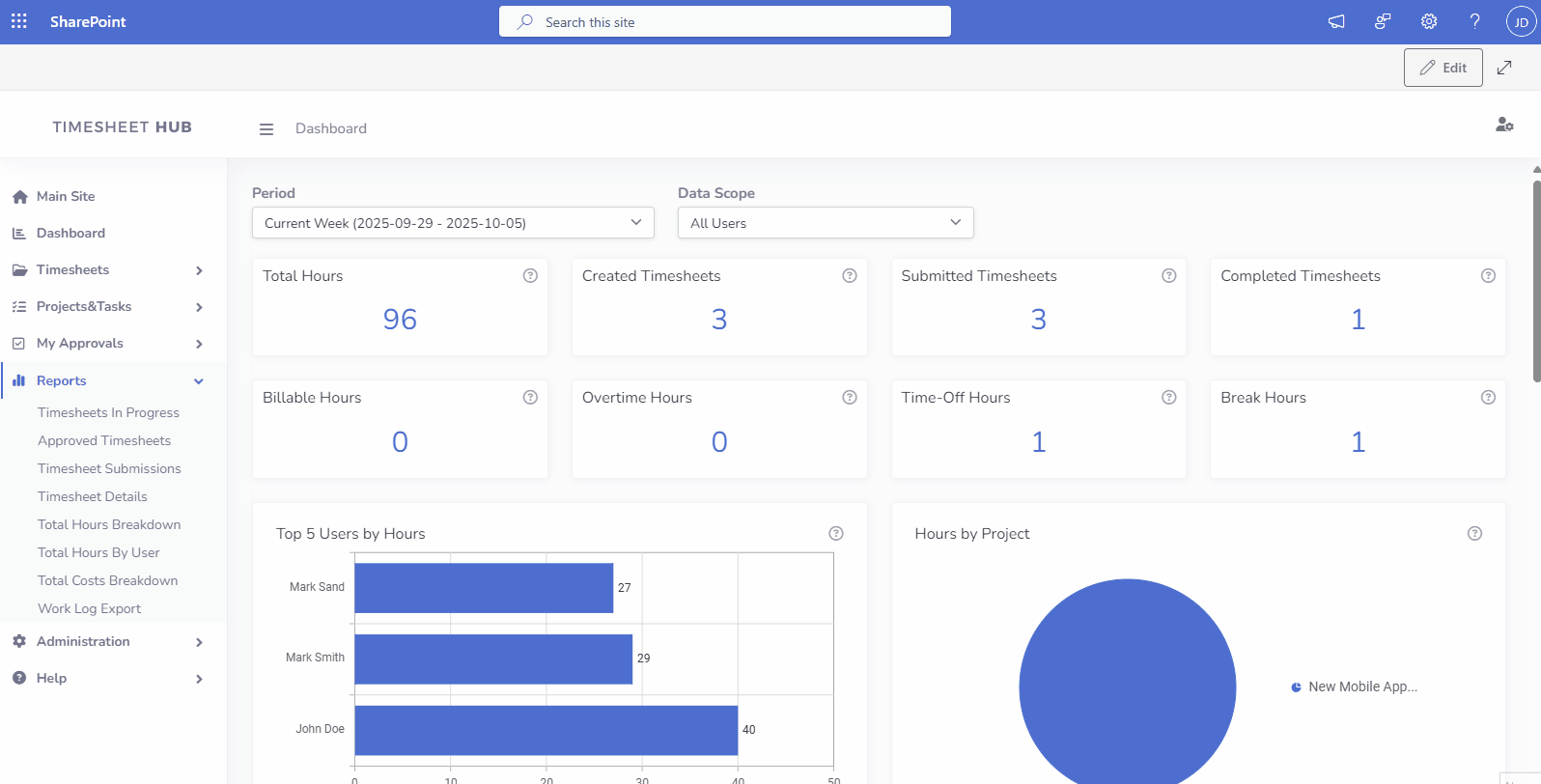Open the settings gear icon
The height and width of the screenshot is (784, 1541).
pyautogui.click(x=1429, y=21)
